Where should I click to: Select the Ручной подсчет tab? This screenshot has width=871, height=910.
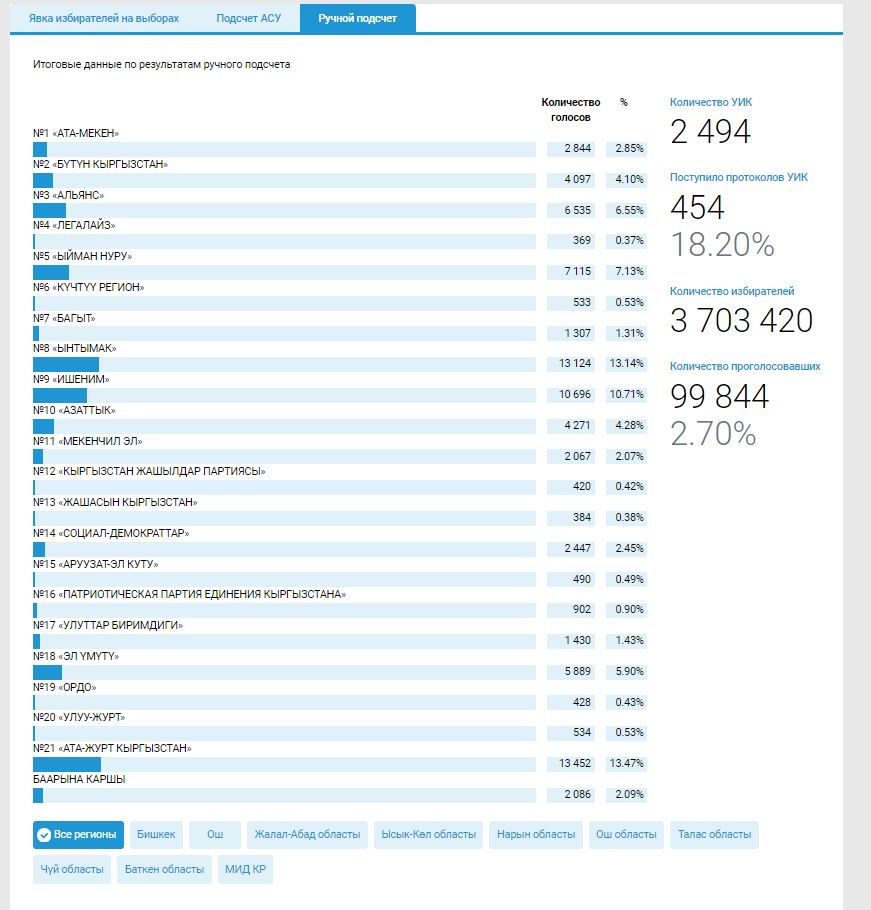pos(358,19)
